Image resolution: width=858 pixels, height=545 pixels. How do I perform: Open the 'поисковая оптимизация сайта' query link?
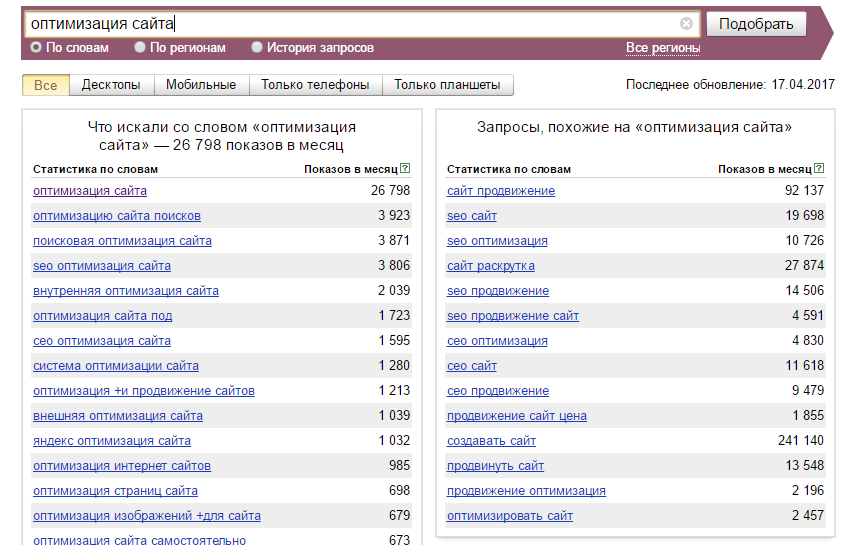click(122, 241)
